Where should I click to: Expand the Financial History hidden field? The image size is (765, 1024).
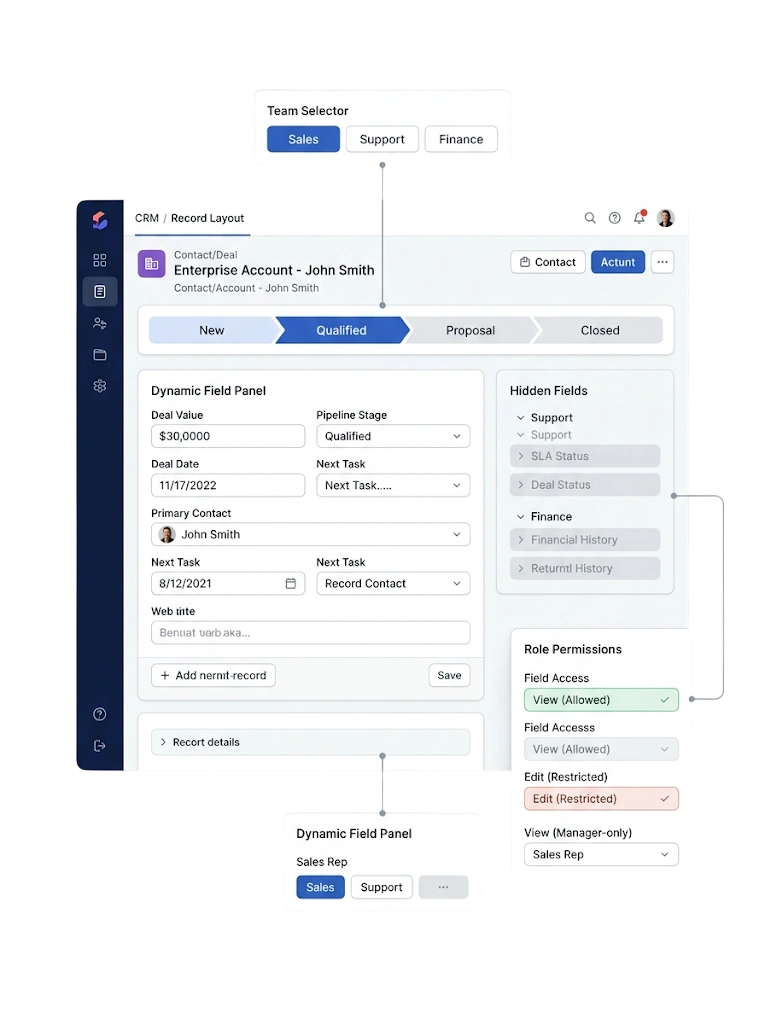585,539
